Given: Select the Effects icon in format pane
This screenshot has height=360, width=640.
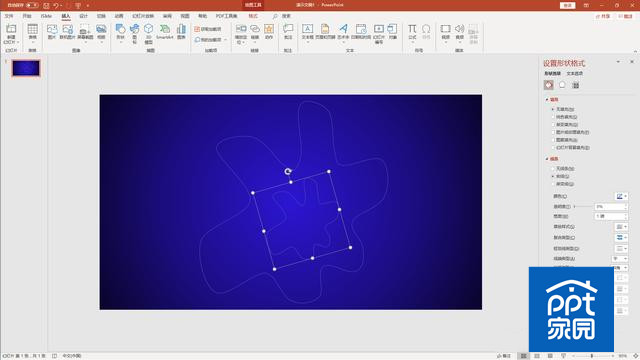Looking at the screenshot, I should [562, 85].
